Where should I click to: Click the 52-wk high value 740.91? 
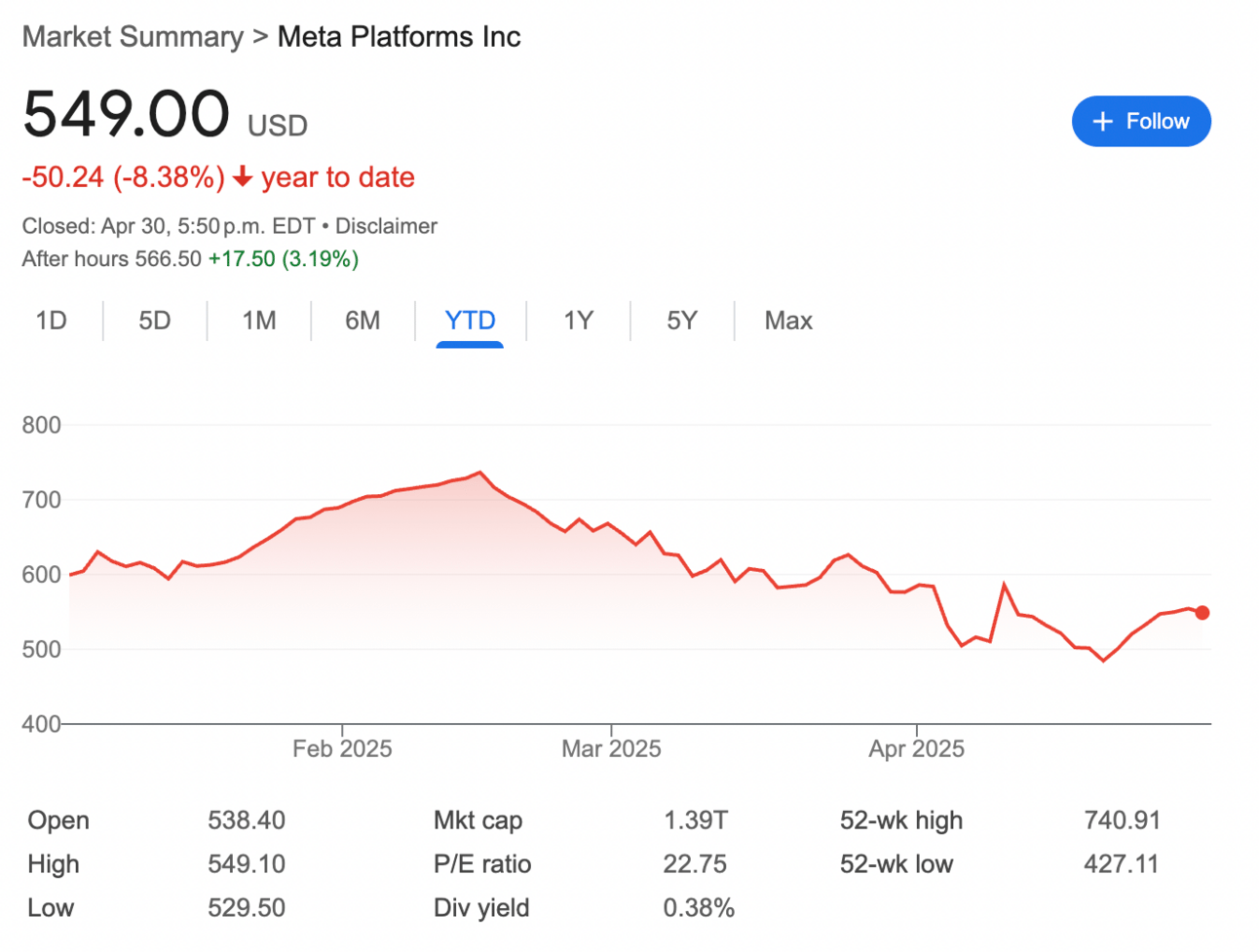(1122, 820)
